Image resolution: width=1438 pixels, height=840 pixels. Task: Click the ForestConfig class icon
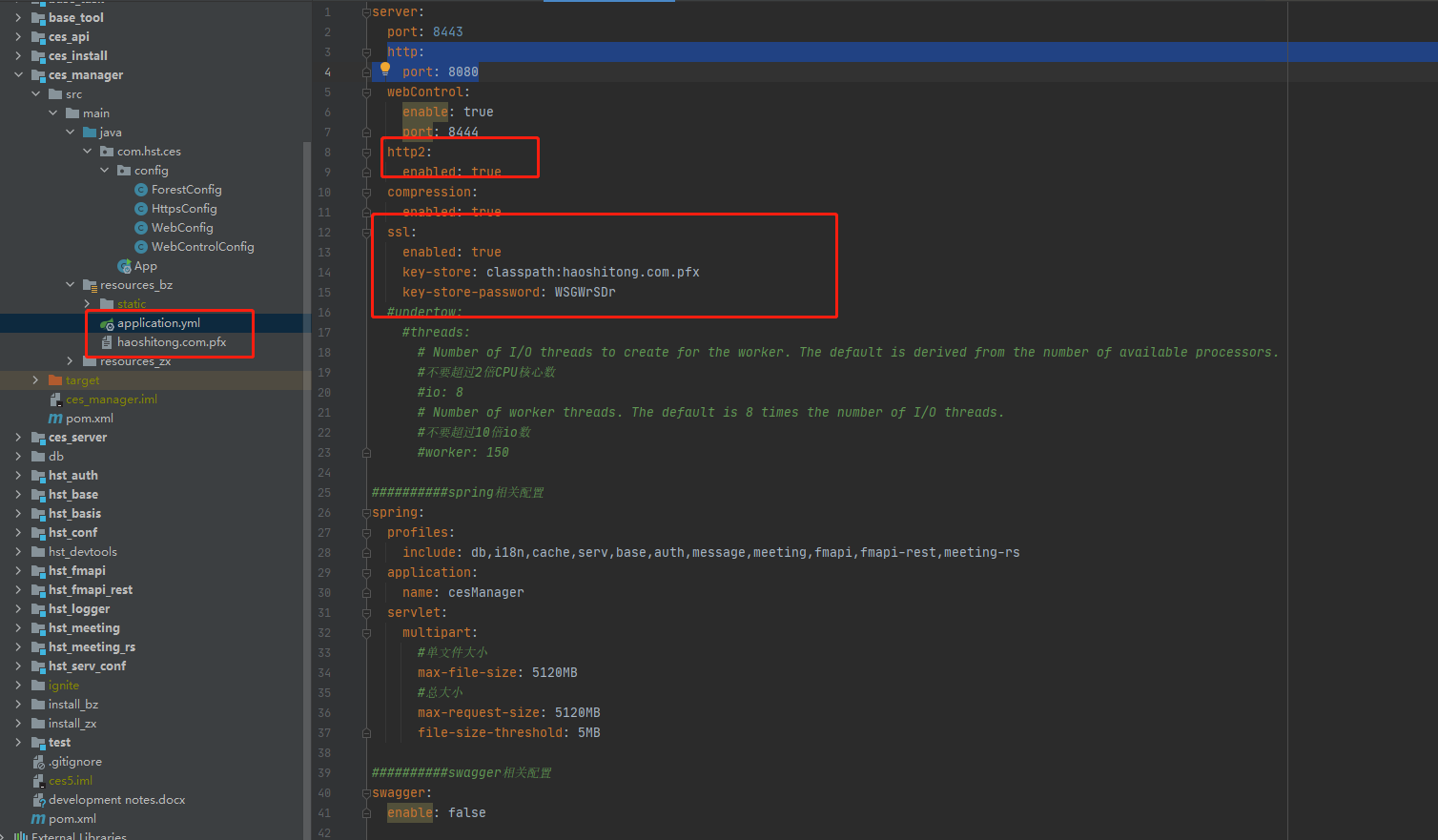[141, 190]
